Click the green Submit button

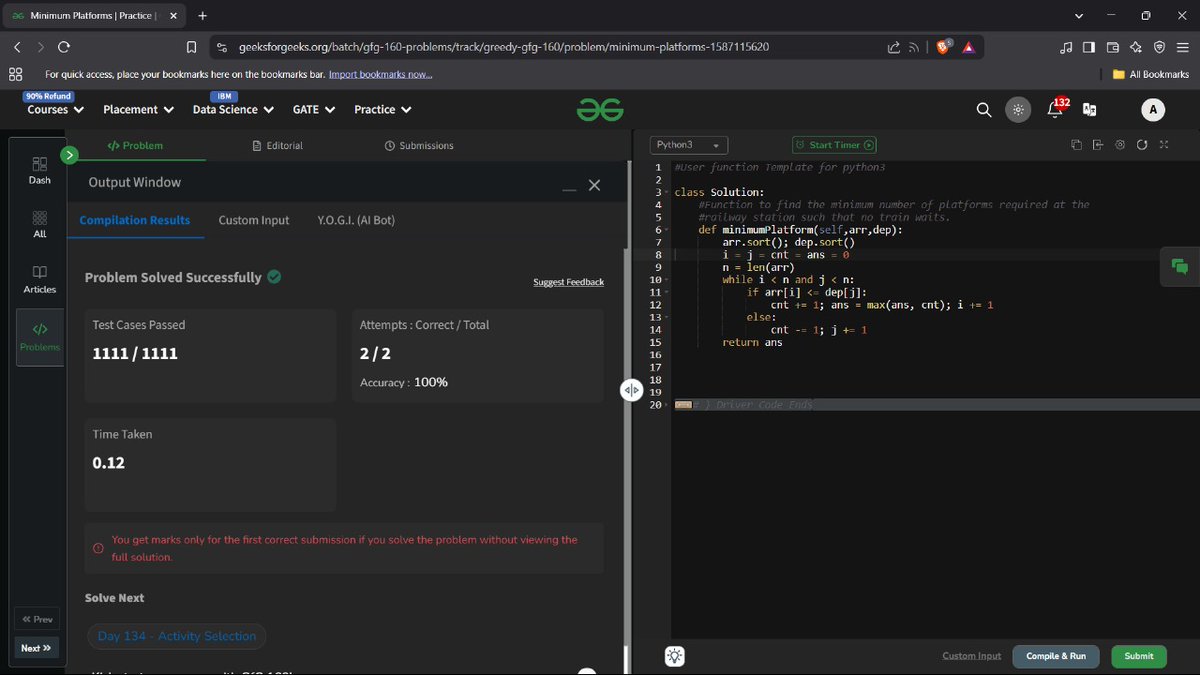point(1139,656)
